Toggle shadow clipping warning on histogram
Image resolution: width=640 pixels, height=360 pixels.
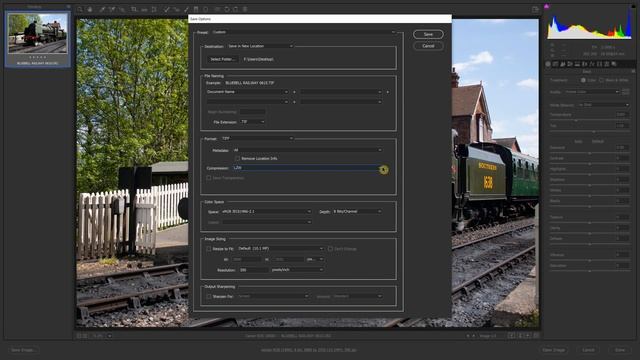click(547, 6)
